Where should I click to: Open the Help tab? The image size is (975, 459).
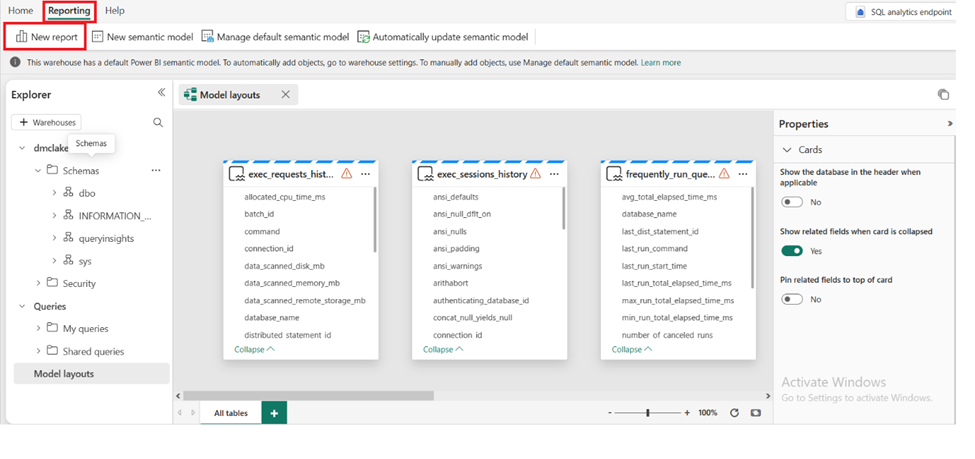114,11
